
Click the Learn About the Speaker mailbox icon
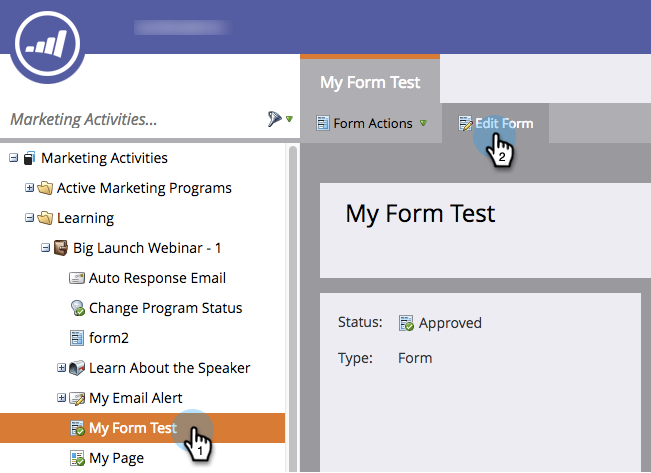click(77, 368)
